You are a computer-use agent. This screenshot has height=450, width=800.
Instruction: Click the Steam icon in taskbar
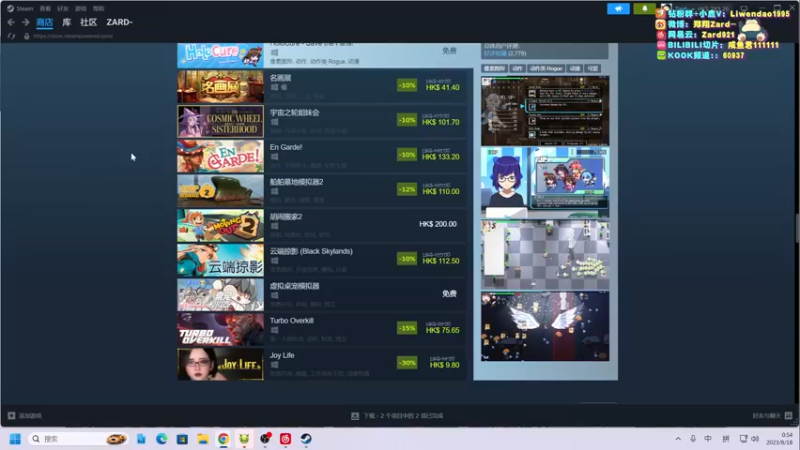(306, 439)
